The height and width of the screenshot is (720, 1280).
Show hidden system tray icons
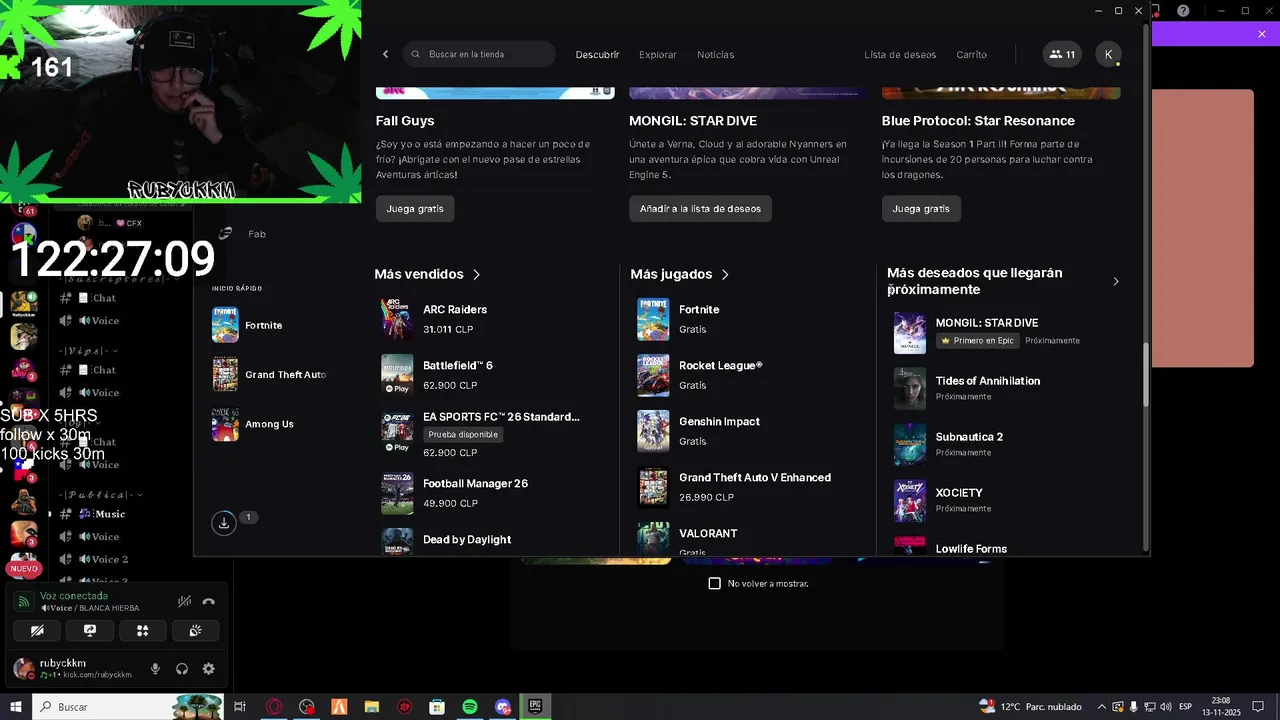1102,707
